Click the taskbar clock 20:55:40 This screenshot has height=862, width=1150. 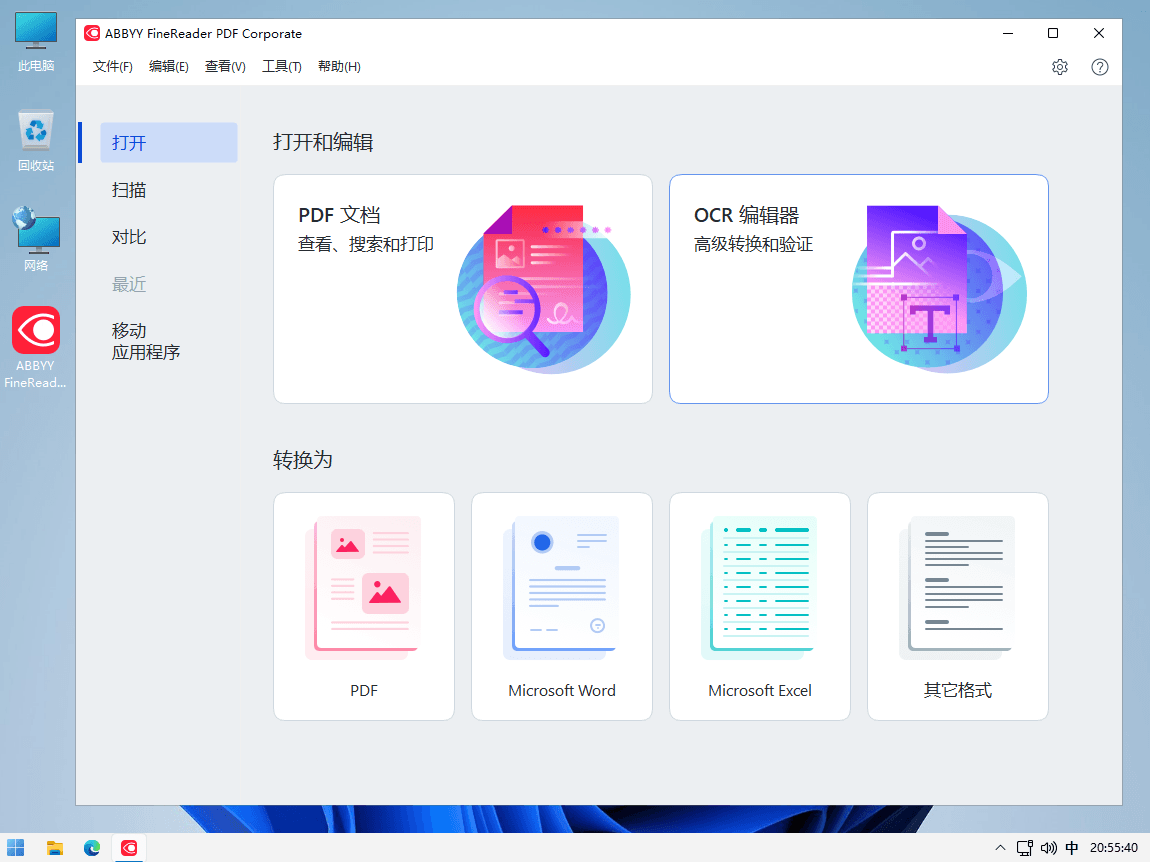1113,848
